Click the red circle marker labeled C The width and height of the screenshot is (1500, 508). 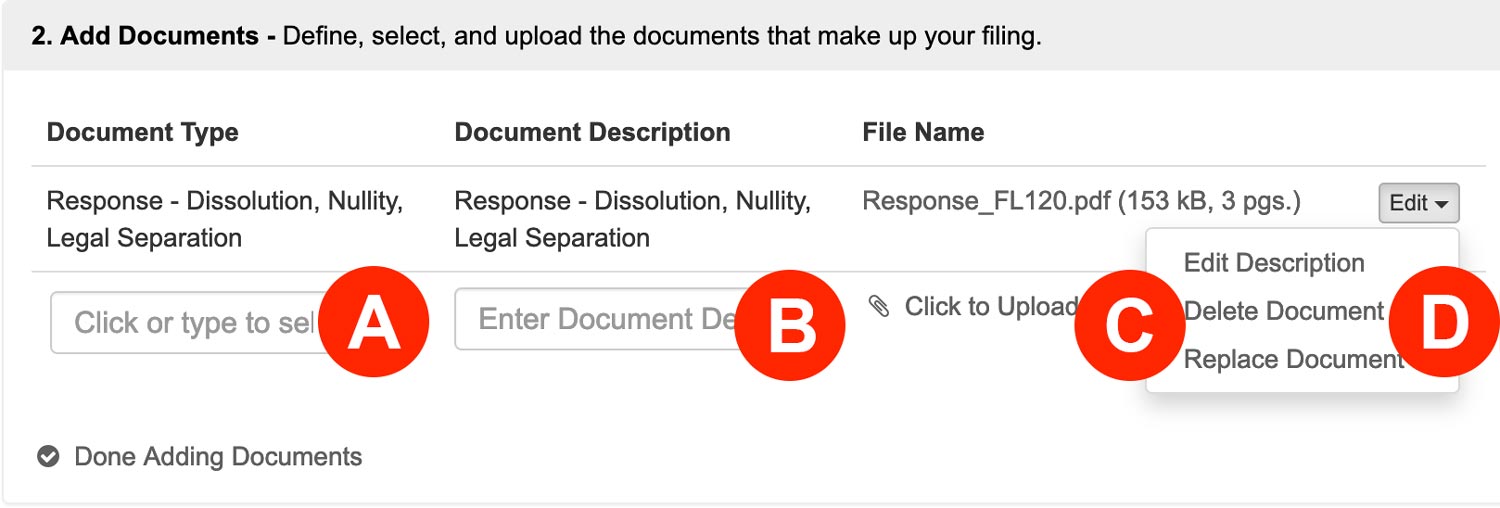tap(1130, 326)
